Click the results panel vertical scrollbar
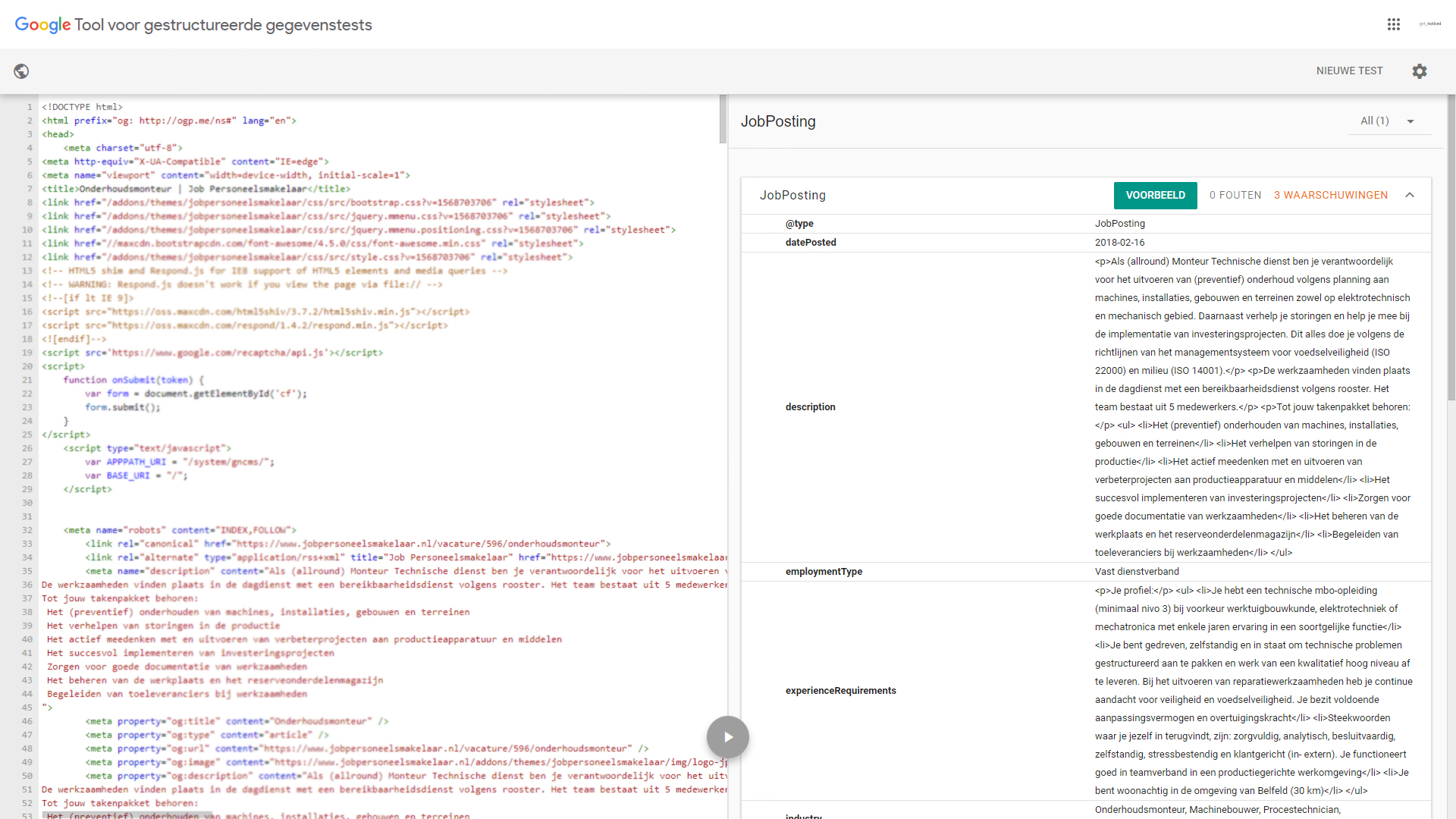This screenshot has height=819, width=1456. coord(1451,246)
